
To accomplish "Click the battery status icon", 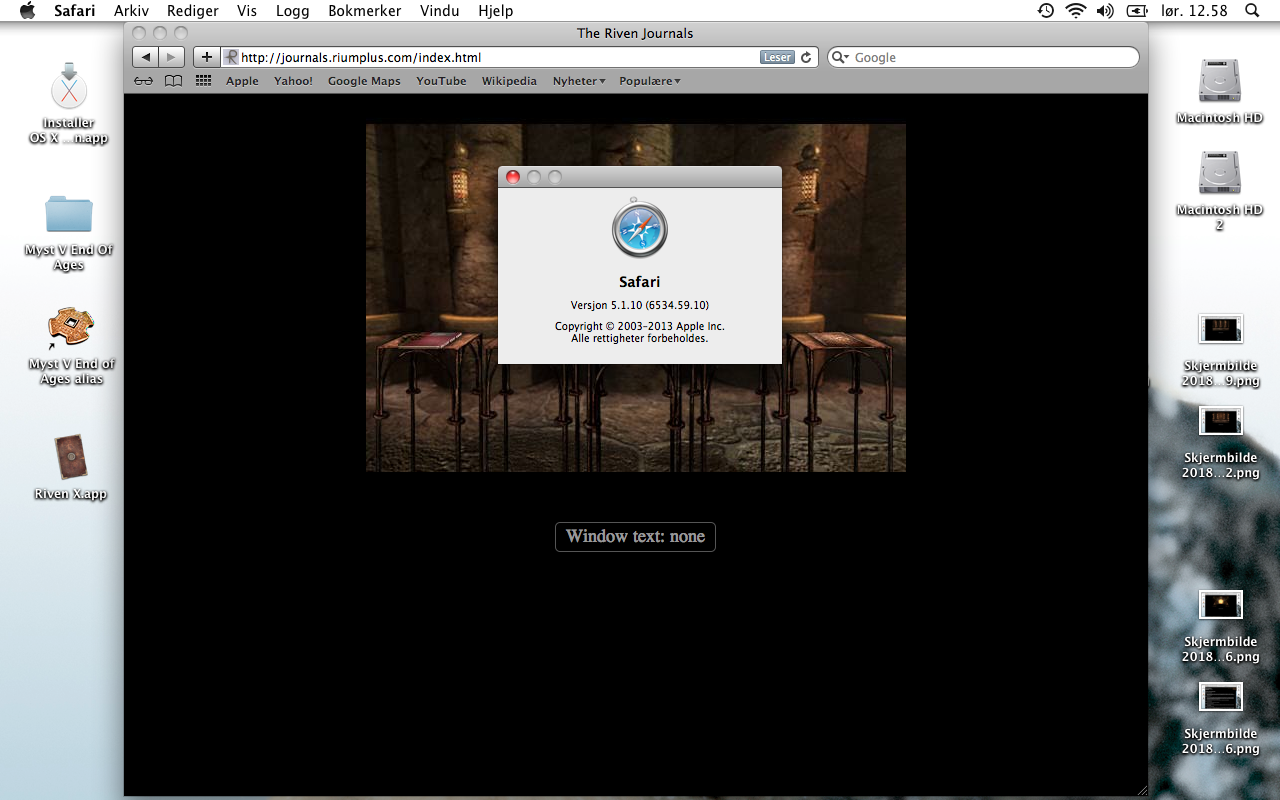I will click(1137, 11).
